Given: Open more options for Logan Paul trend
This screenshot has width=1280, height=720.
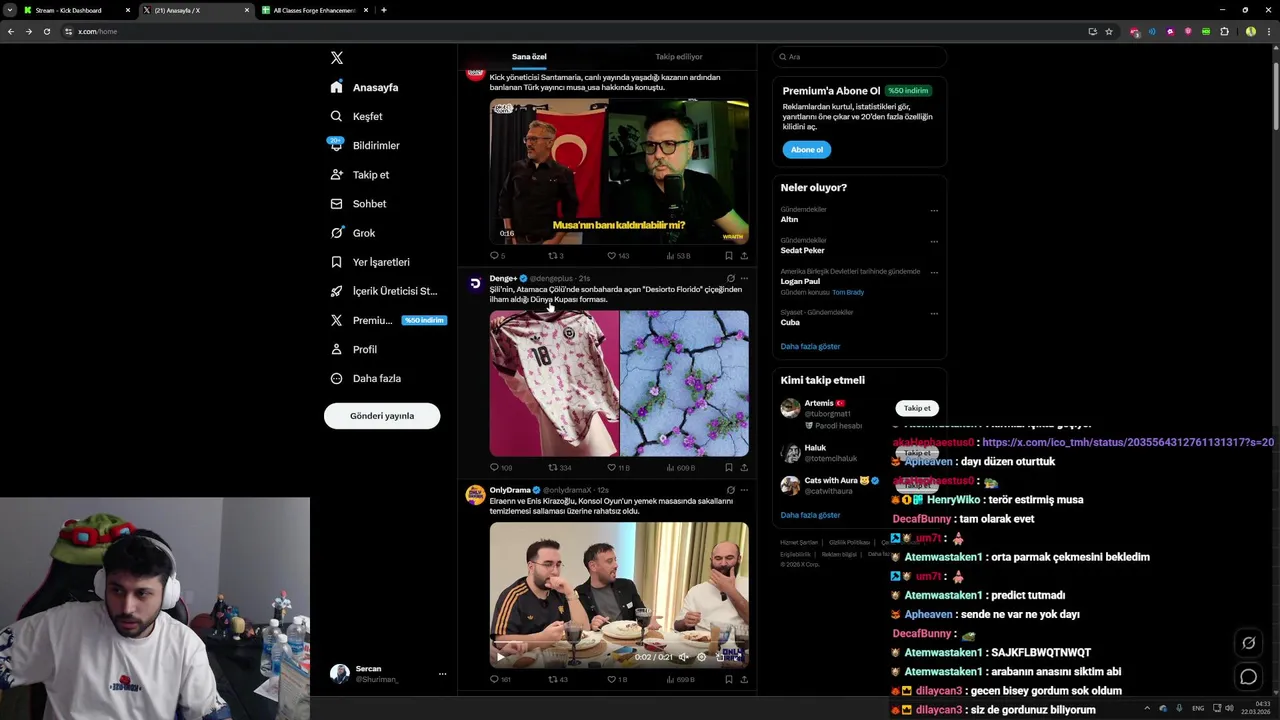Looking at the screenshot, I should (934, 272).
